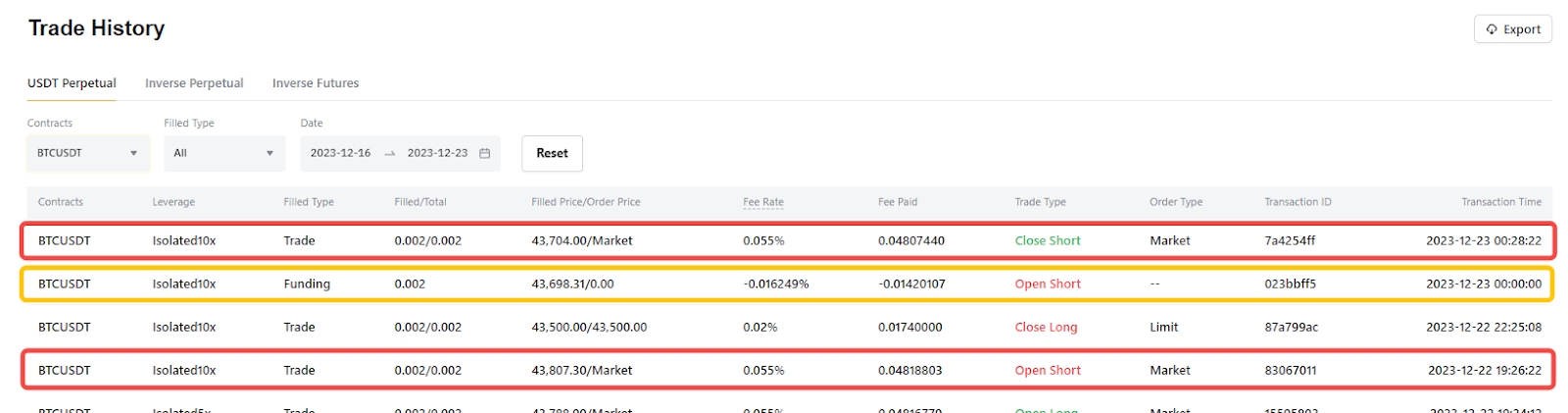
Task: Click the end date 2023-12-23
Action: click(437, 153)
